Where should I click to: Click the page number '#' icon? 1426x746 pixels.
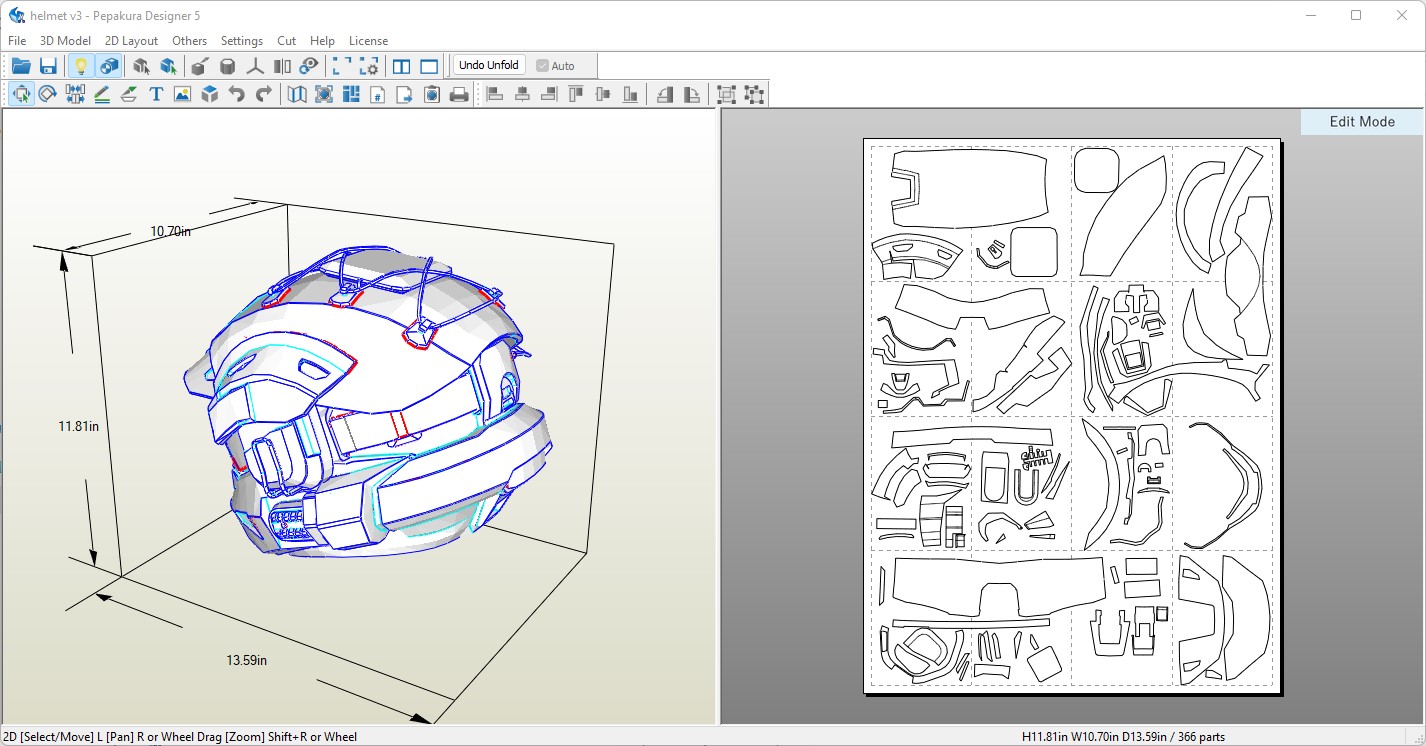[378, 94]
